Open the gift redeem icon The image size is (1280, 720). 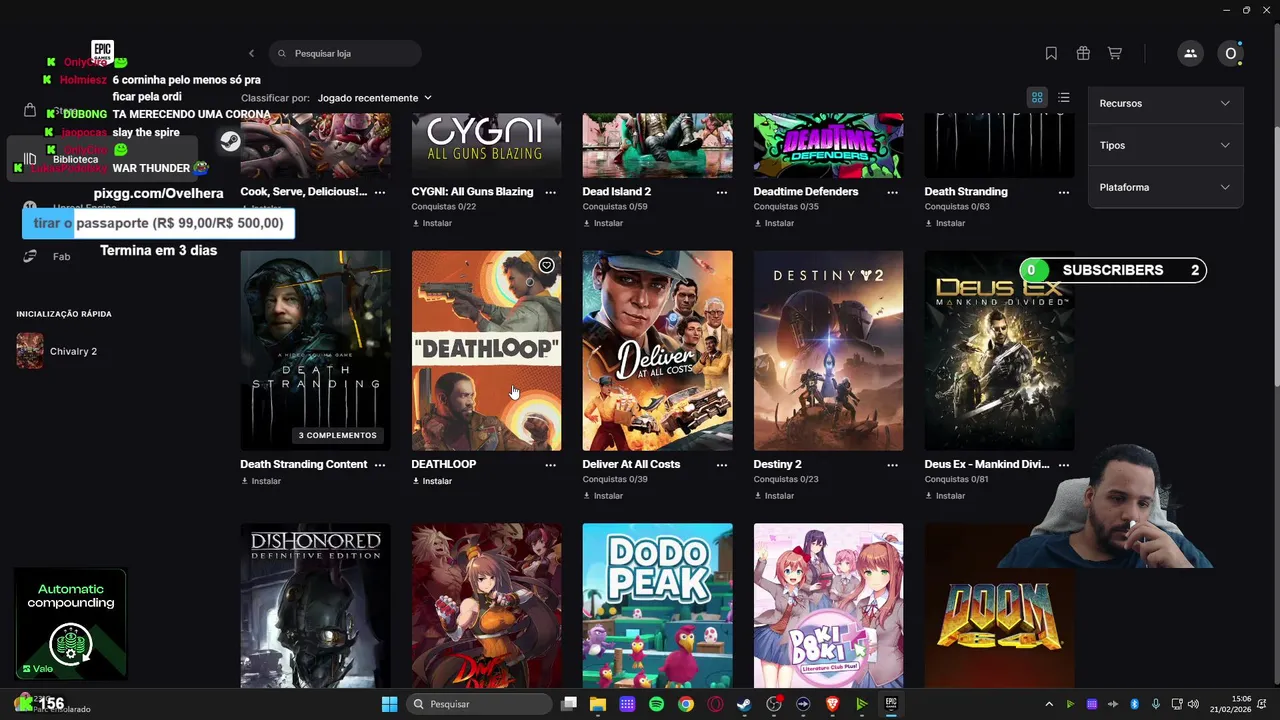tap(1083, 53)
